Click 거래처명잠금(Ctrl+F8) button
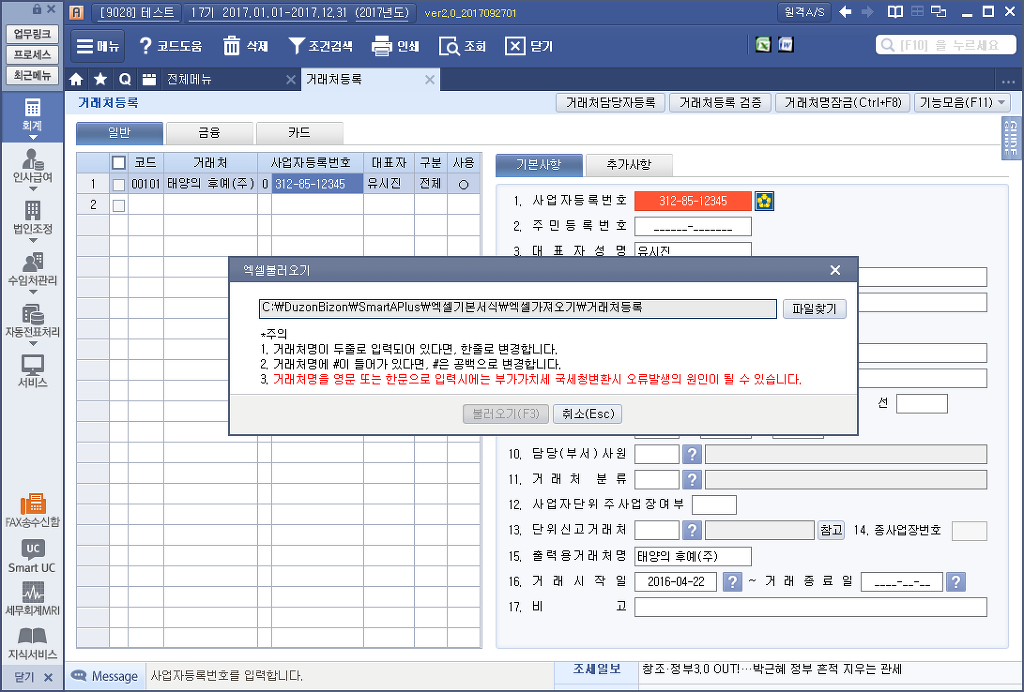The image size is (1024, 692). 842,102
